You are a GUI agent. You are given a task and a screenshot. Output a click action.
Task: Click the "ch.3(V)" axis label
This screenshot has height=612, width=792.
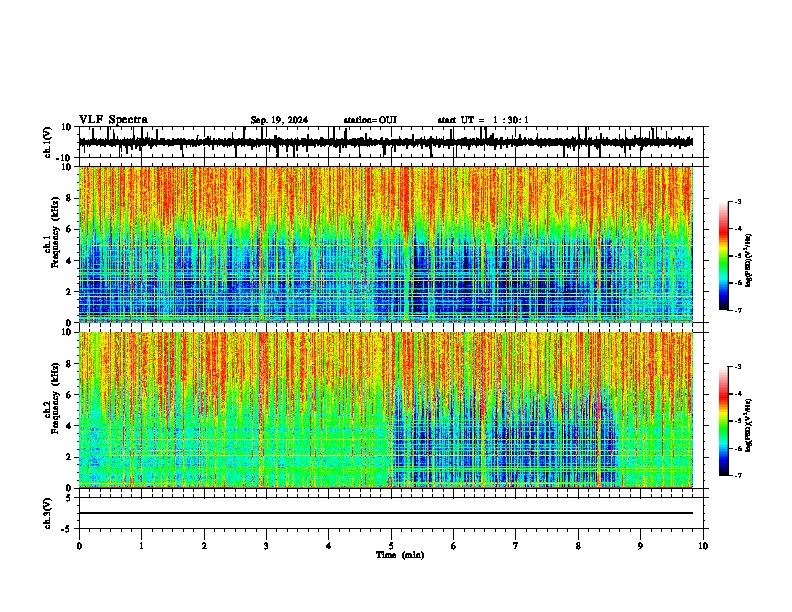[x=48, y=514]
